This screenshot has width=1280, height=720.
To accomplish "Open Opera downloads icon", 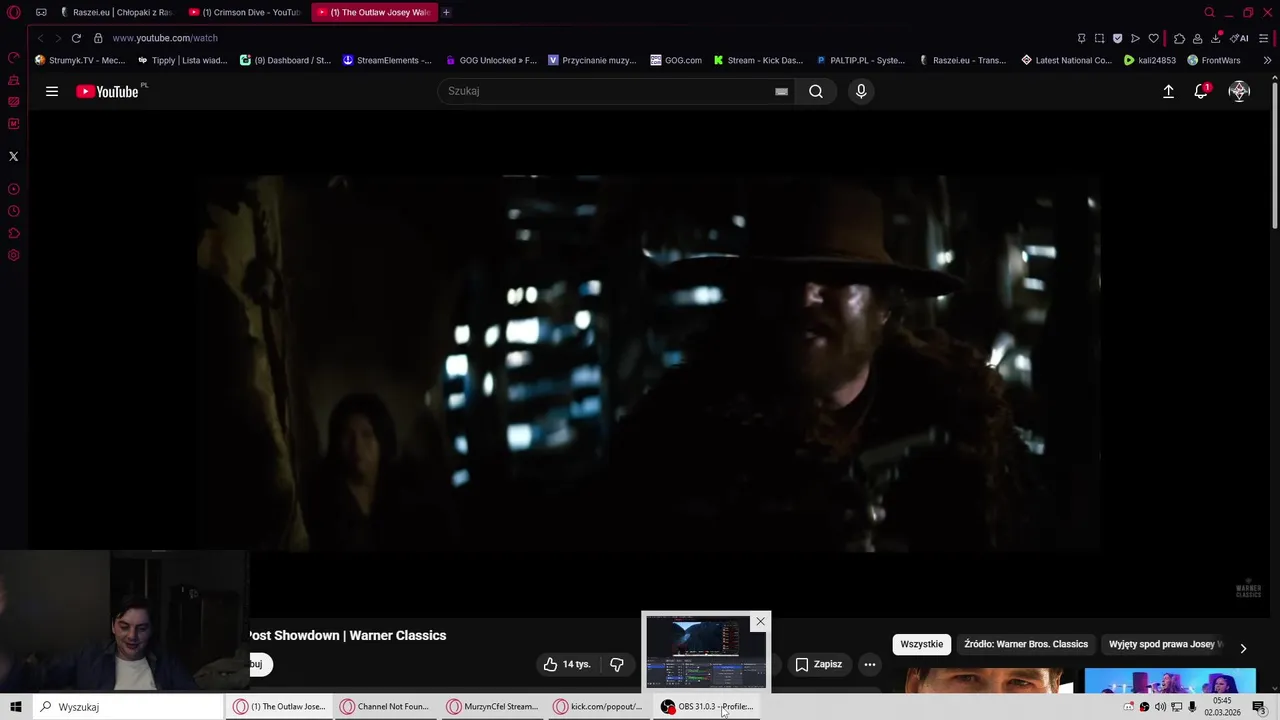I will pos(1216,38).
